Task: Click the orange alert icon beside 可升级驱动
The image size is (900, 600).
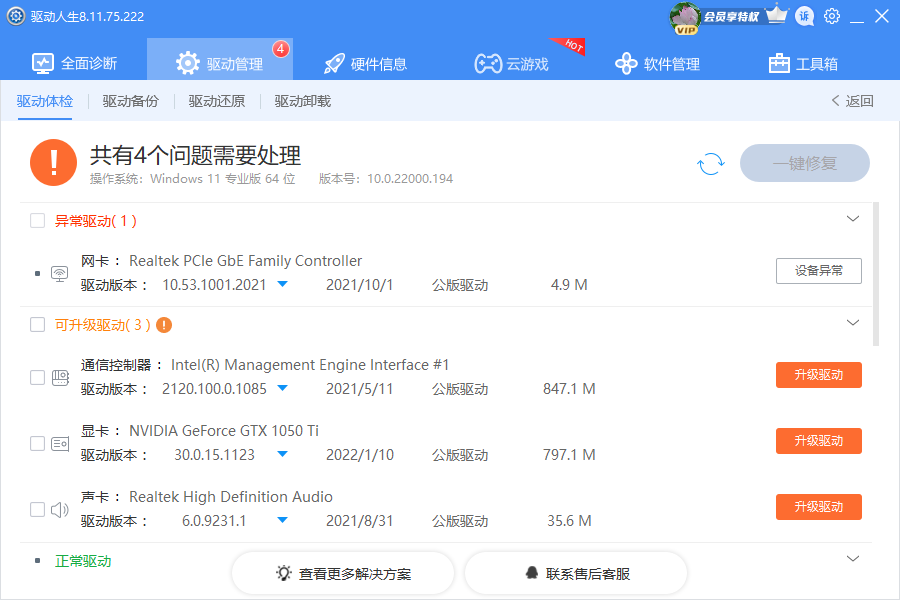Action: [x=164, y=325]
